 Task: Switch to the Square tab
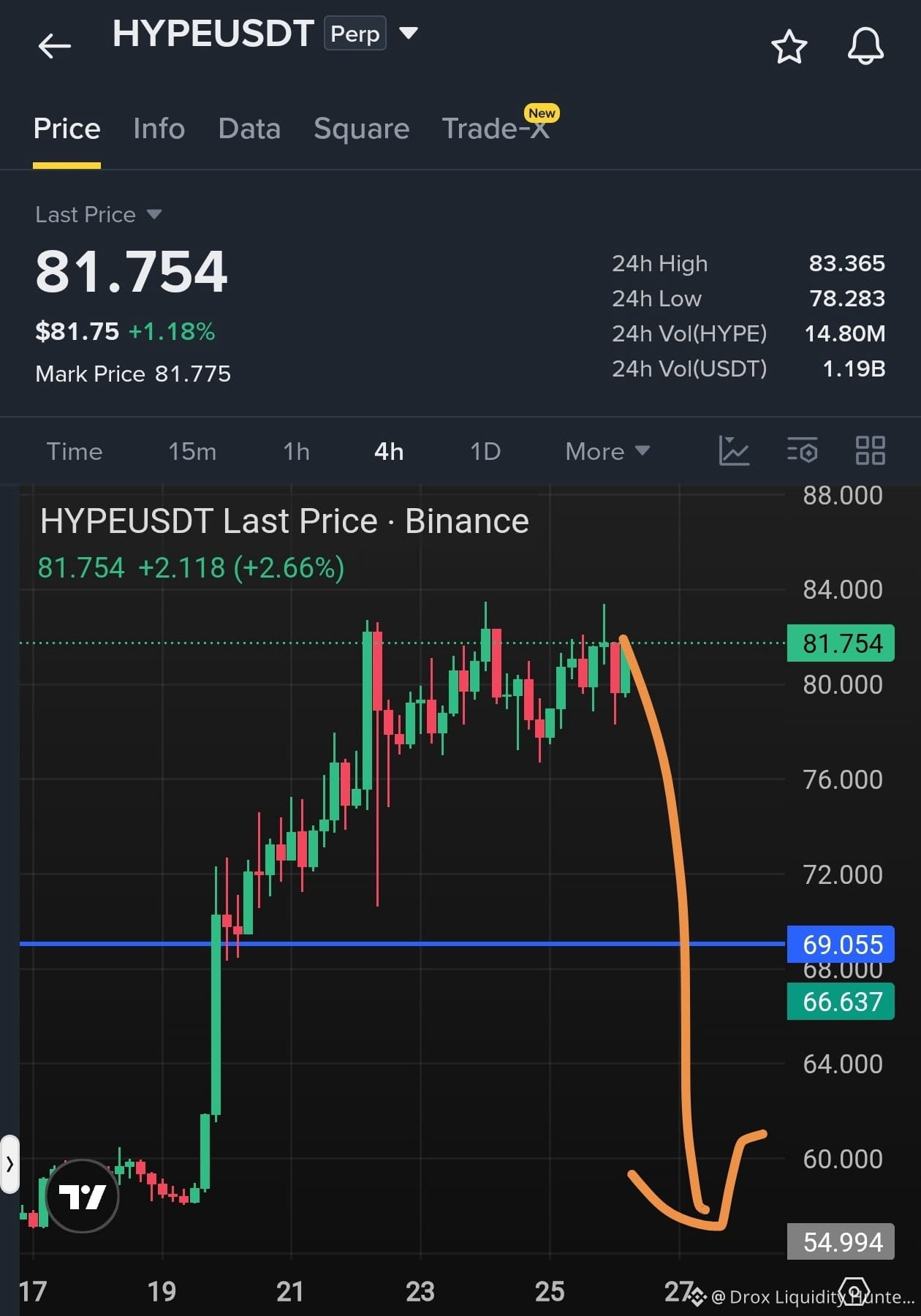[361, 129]
